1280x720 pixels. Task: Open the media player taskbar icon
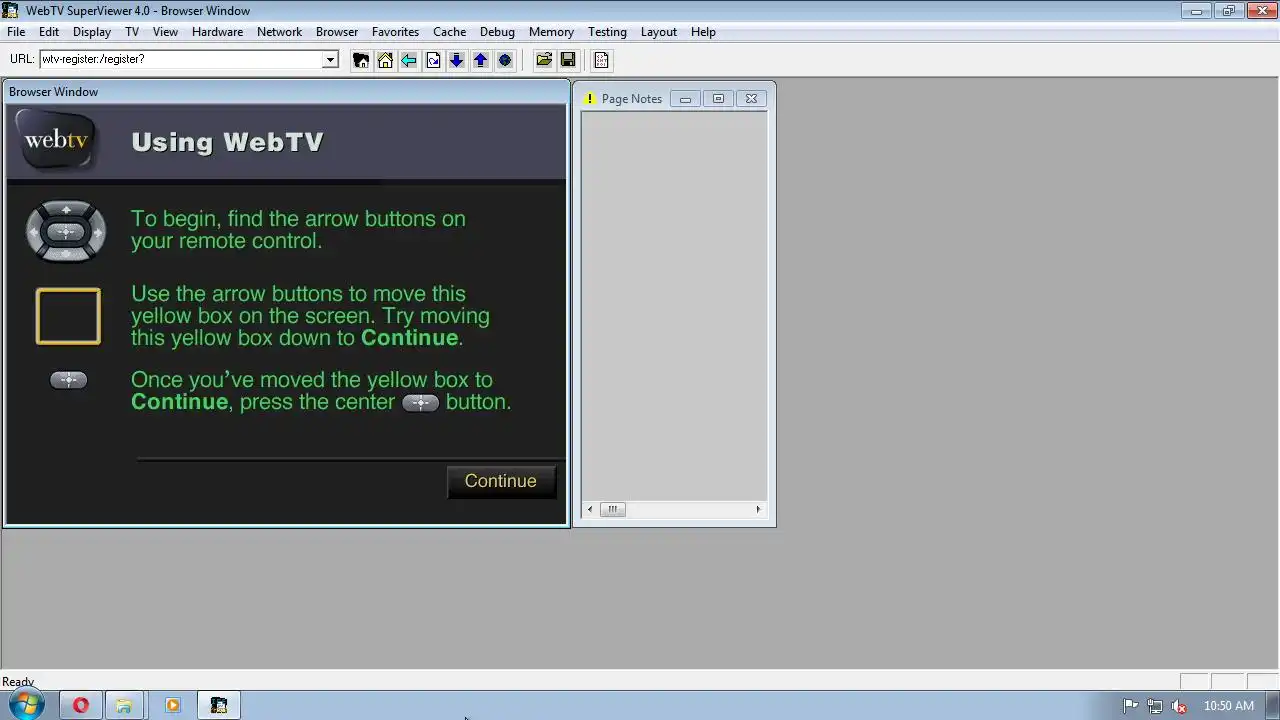click(x=172, y=705)
